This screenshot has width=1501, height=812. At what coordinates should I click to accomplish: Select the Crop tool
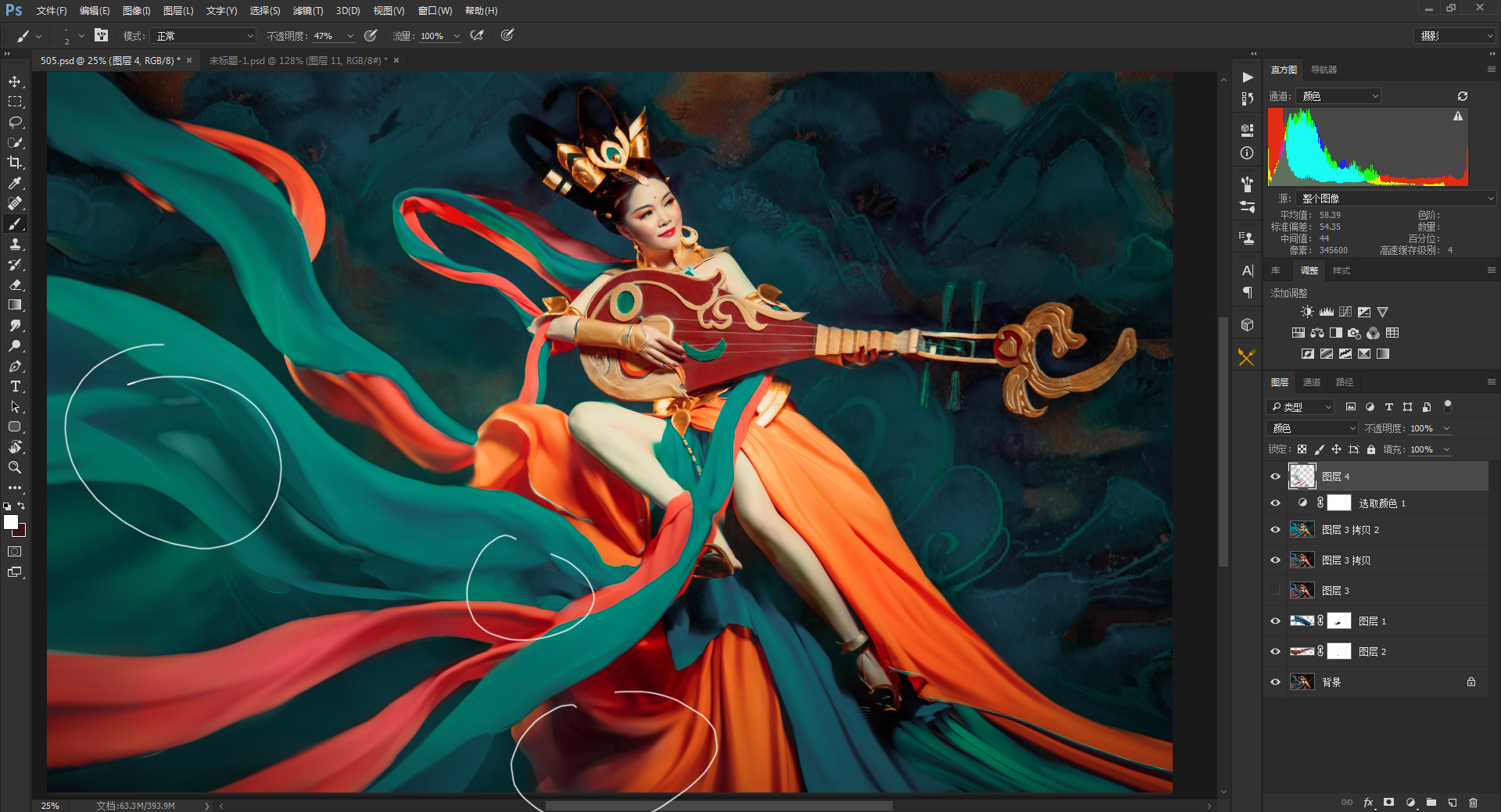click(x=15, y=163)
